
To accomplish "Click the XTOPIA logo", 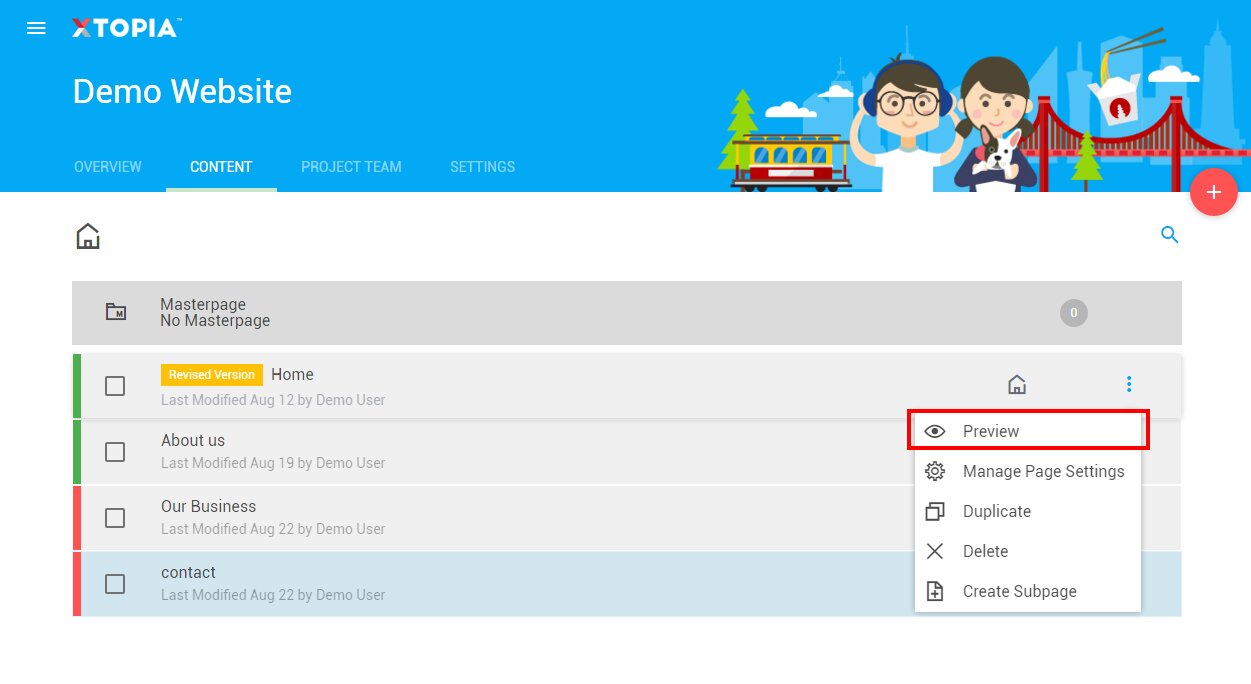I will (125, 28).
